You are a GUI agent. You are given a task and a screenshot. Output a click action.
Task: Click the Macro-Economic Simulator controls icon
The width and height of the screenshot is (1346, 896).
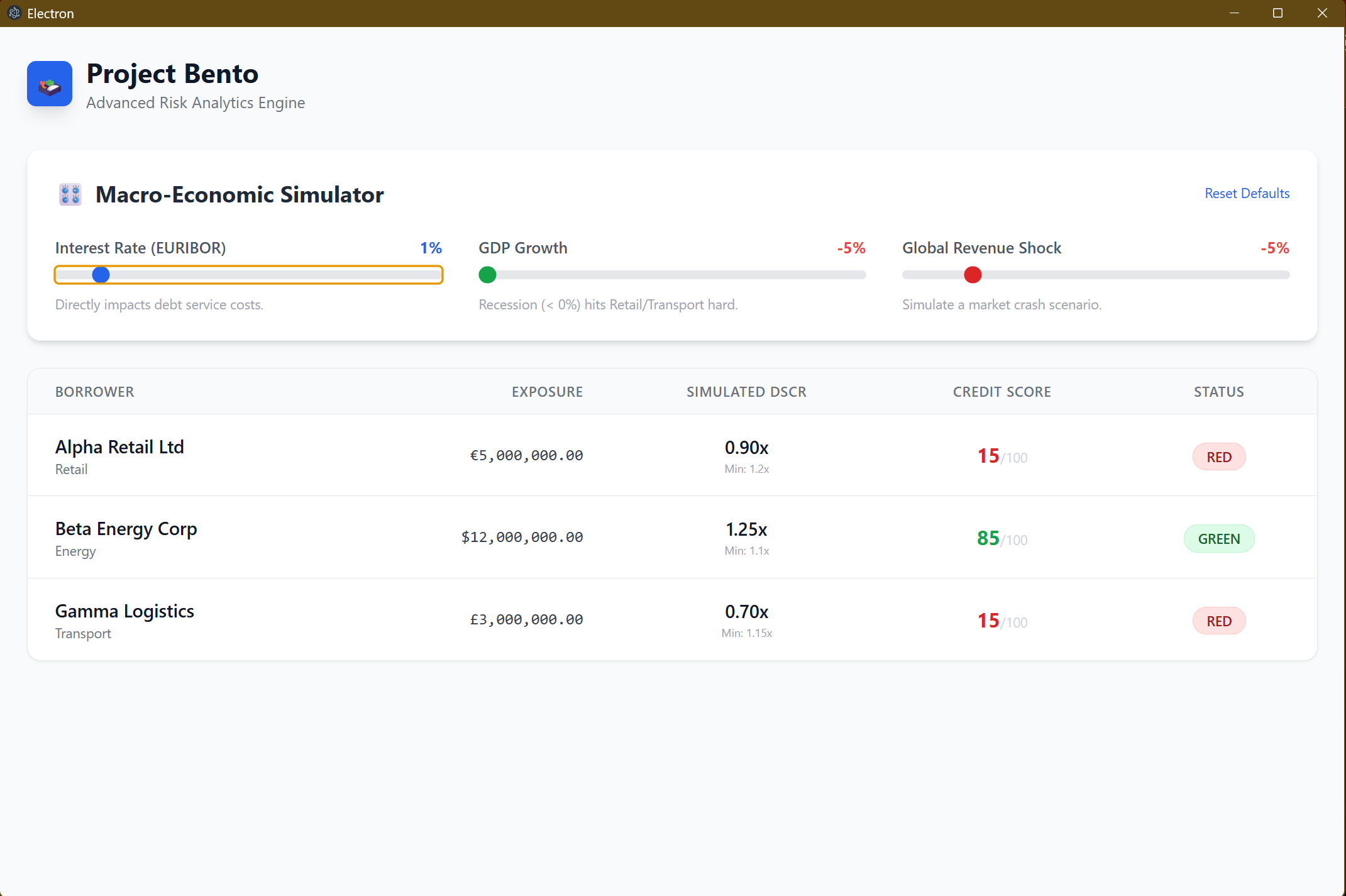(x=70, y=194)
